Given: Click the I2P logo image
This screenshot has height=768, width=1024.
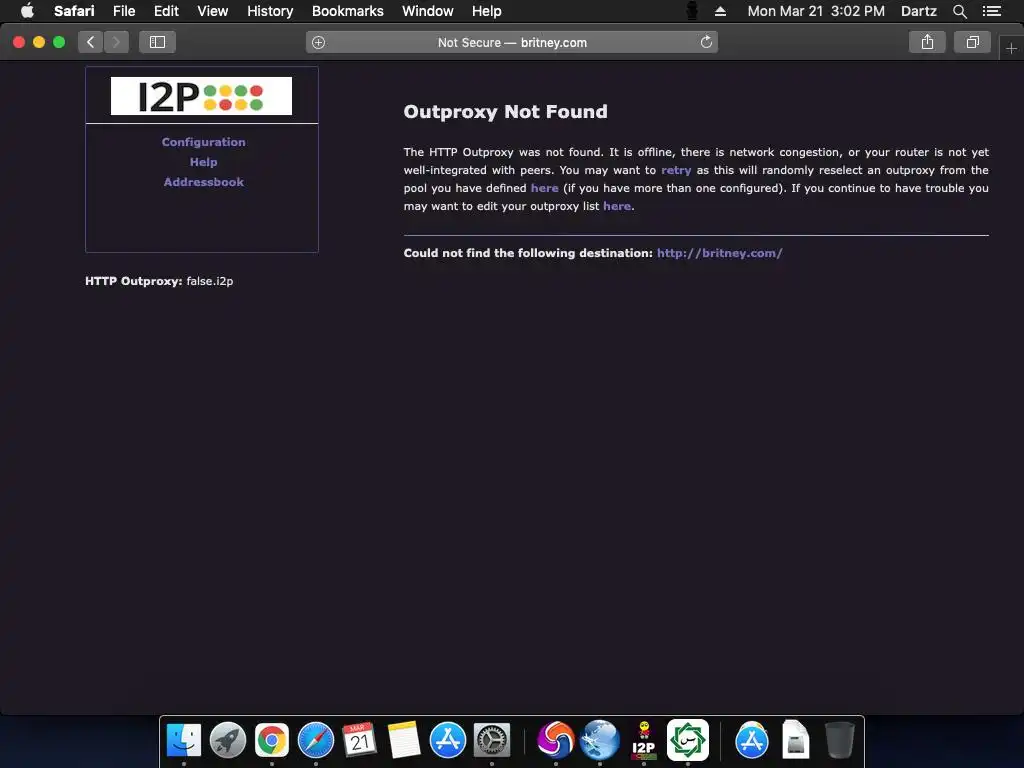Looking at the screenshot, I should (x=201, y=96).
